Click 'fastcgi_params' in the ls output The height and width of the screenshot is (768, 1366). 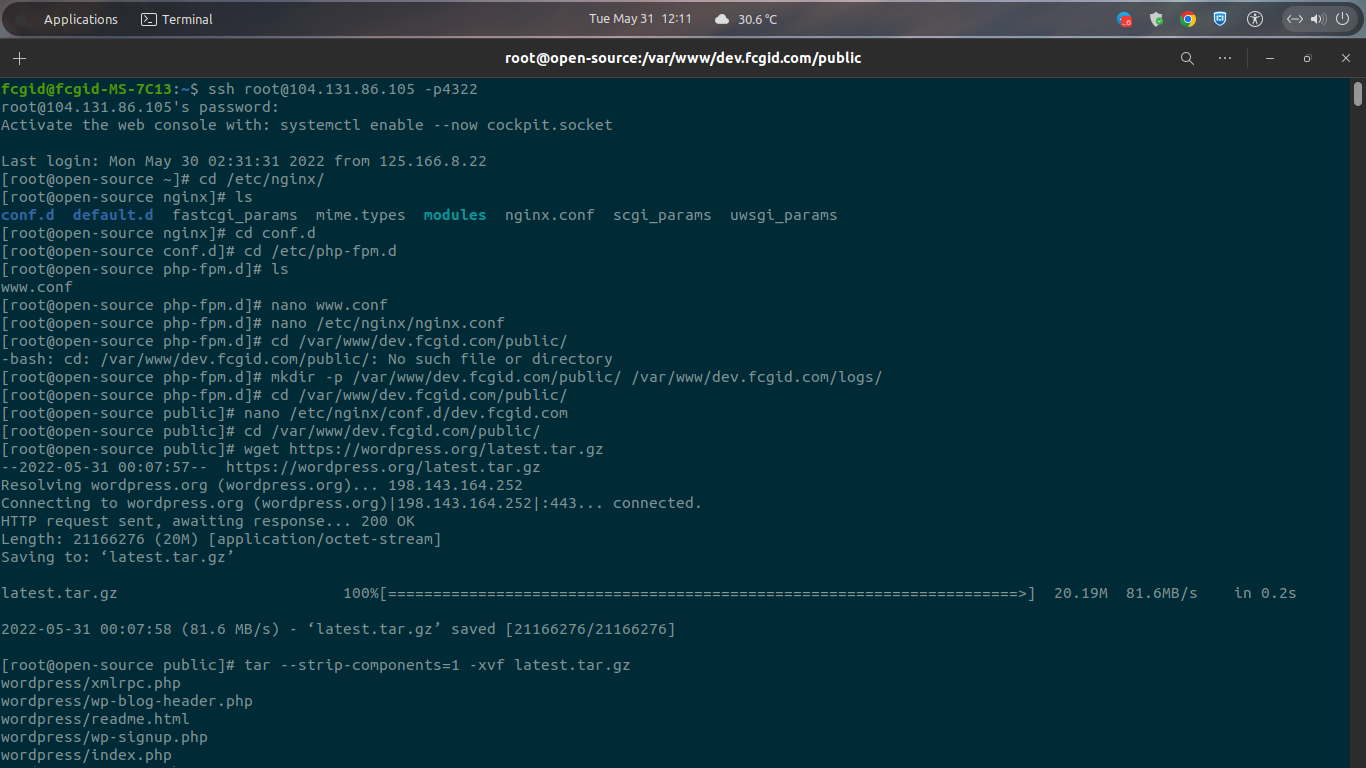pyautogui.click(x=235, y=215)
